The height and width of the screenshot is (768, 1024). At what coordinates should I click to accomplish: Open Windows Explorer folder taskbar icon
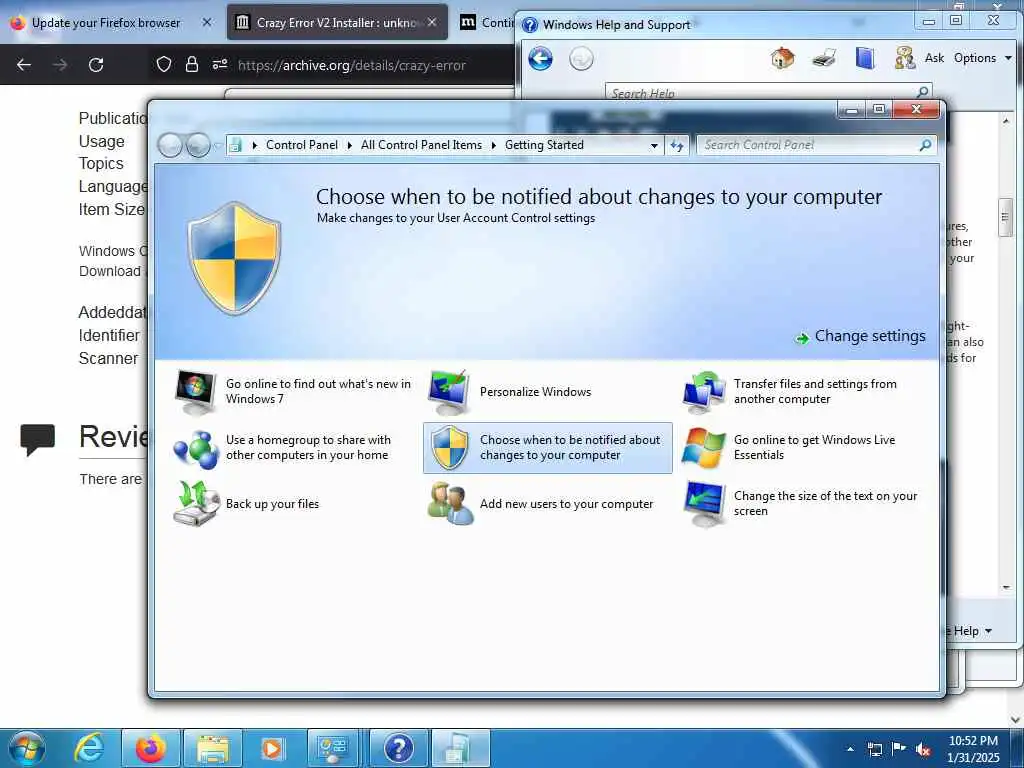pyautogui.click(x=213, y=748)
